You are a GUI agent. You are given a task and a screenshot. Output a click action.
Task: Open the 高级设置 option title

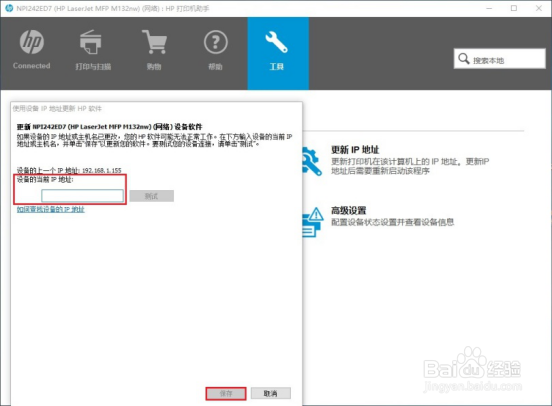point(349,211)
